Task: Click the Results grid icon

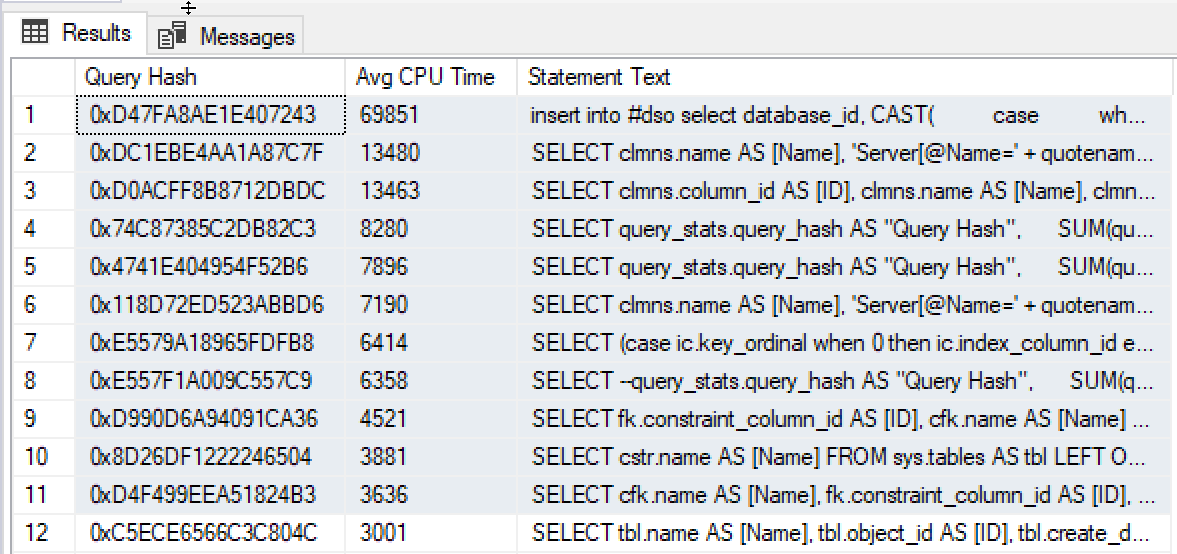Action: point(35,33)
